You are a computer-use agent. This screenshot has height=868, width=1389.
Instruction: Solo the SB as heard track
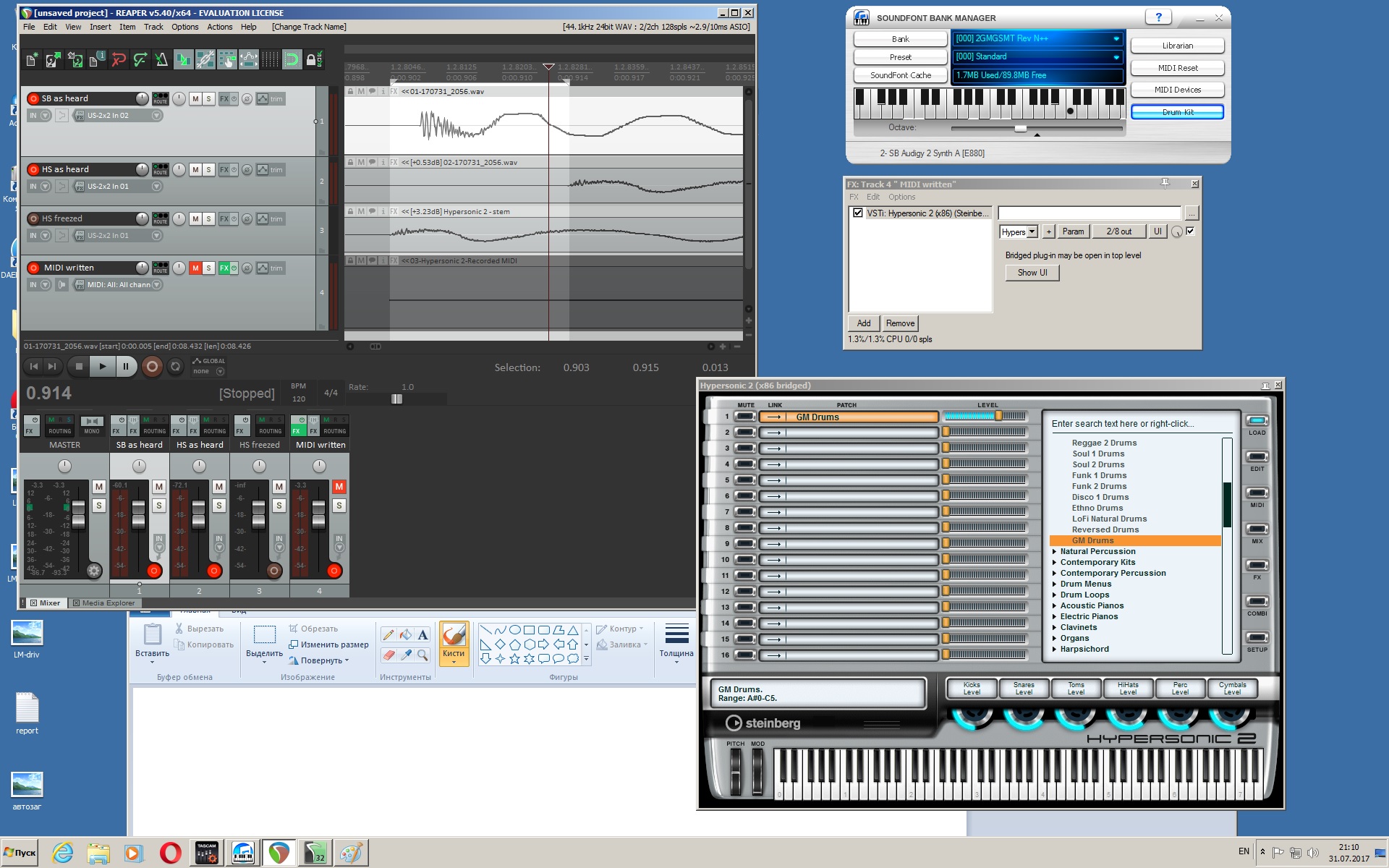[209, 99]
